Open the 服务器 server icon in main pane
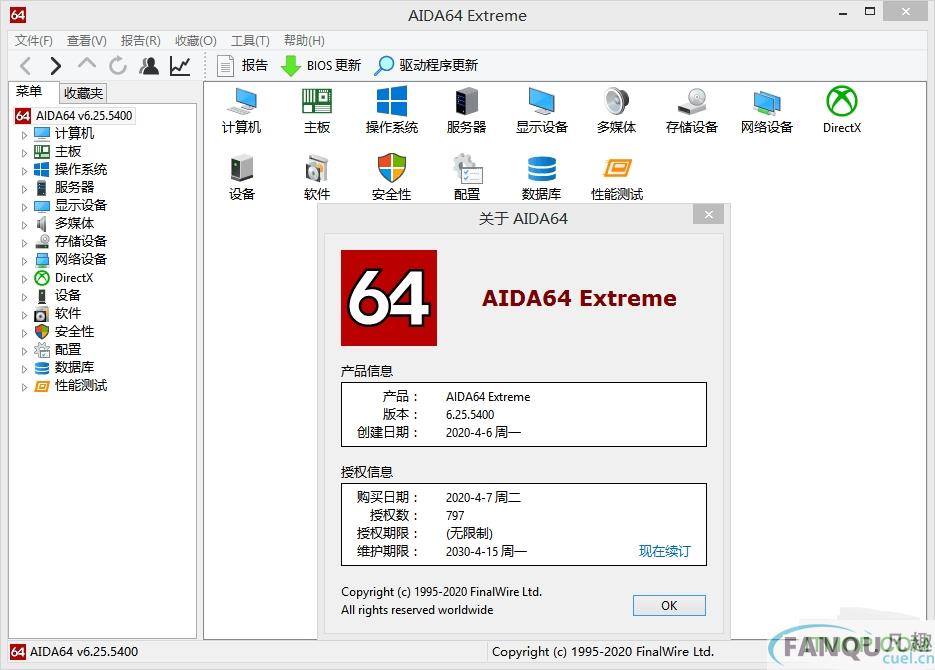This screenshot has width=935, height=670. [x=466, y=110]
